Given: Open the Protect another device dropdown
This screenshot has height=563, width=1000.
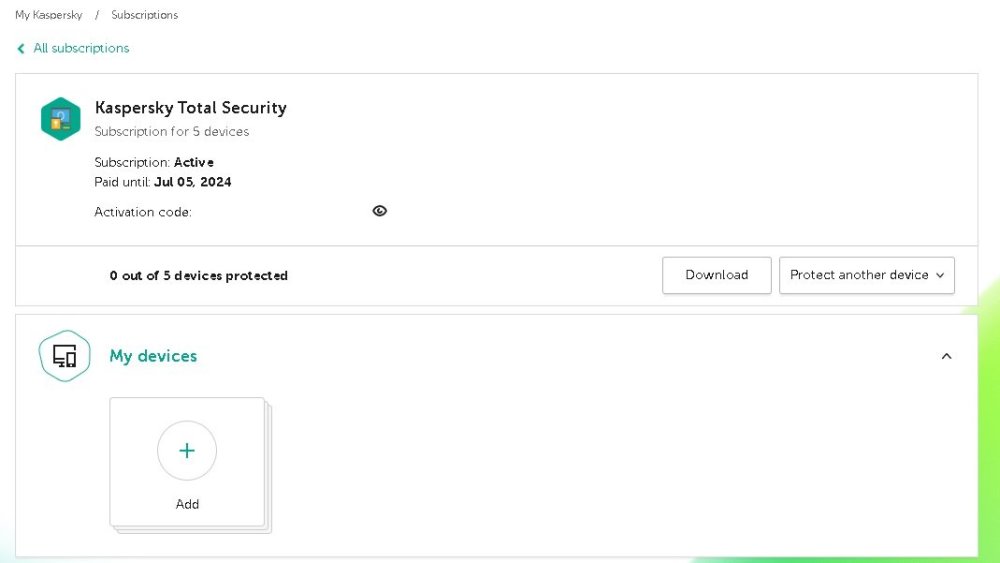Looking at the screenshot, I should point(866,275).
